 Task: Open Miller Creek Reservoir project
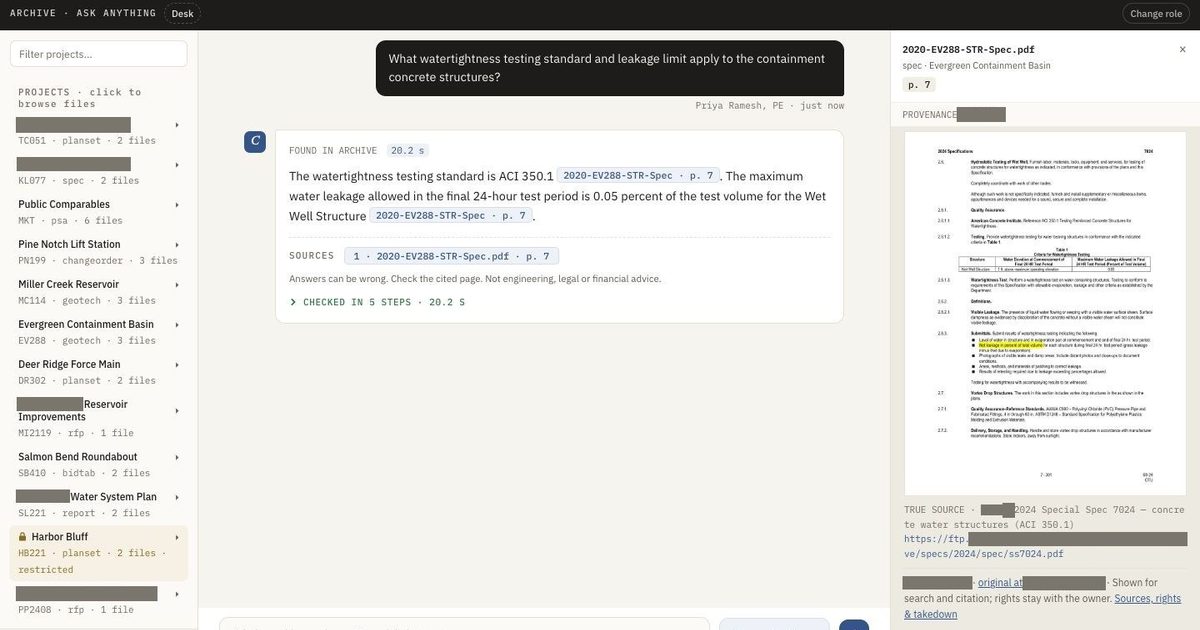pos(68,284)
